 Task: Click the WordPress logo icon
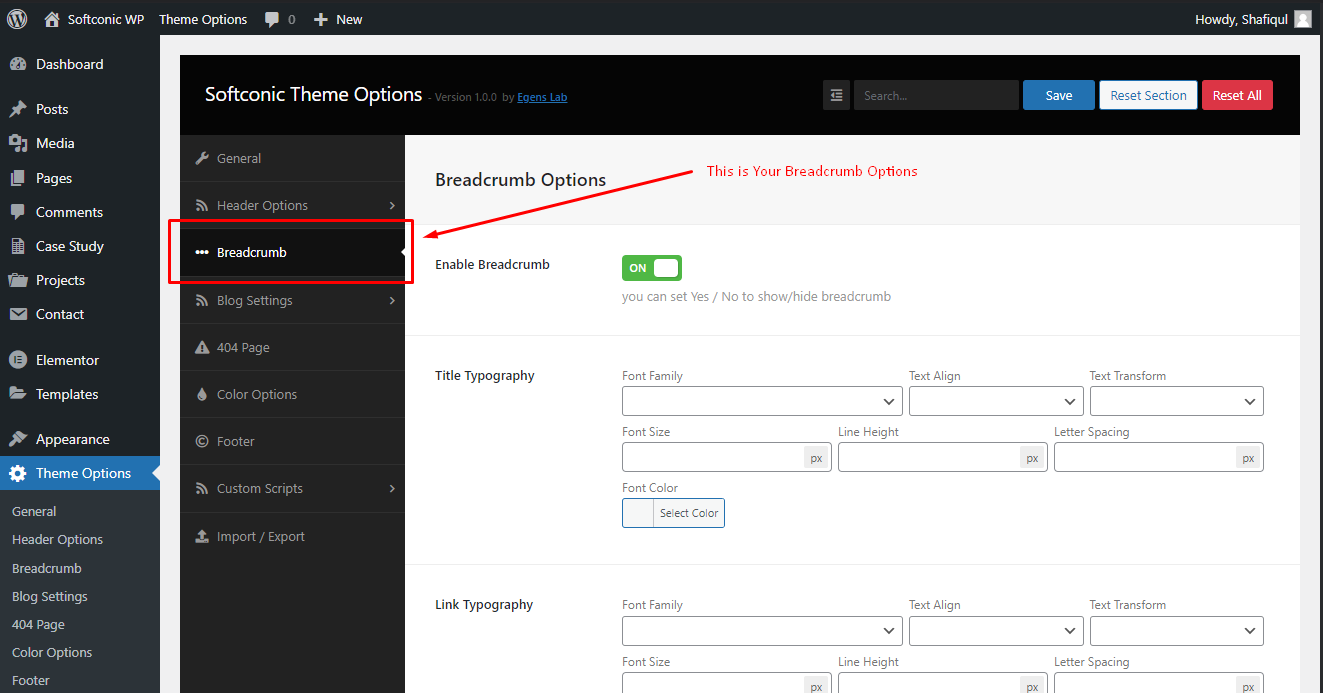[x=17, y=18]
